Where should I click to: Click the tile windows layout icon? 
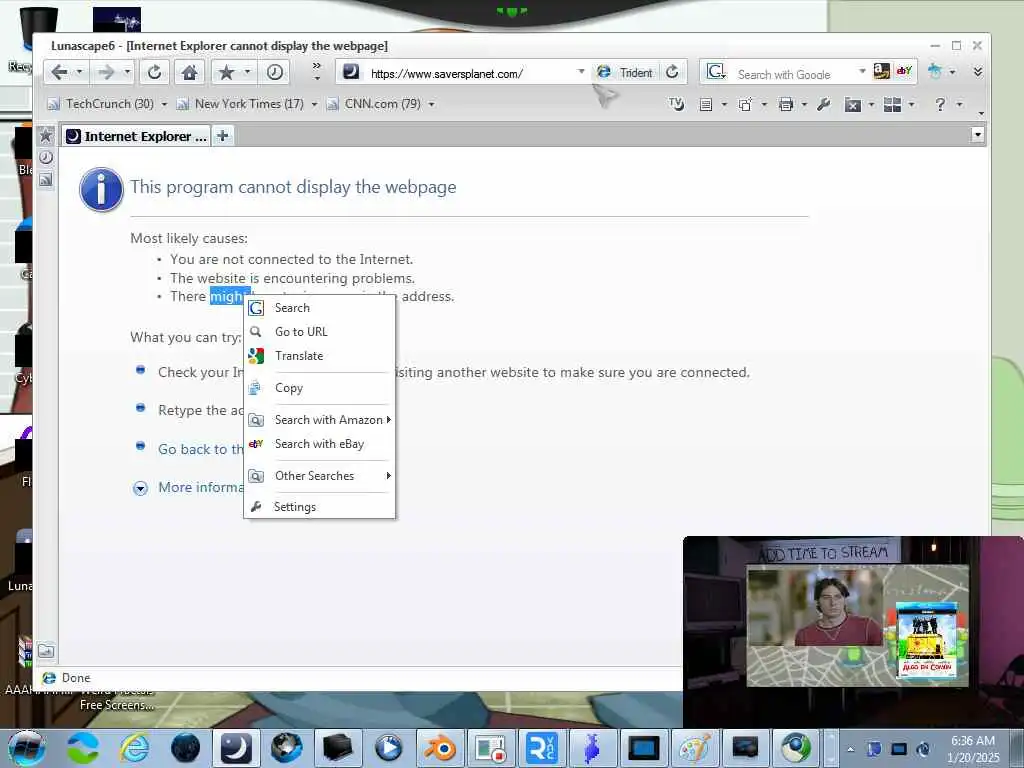tap(892, 104)
